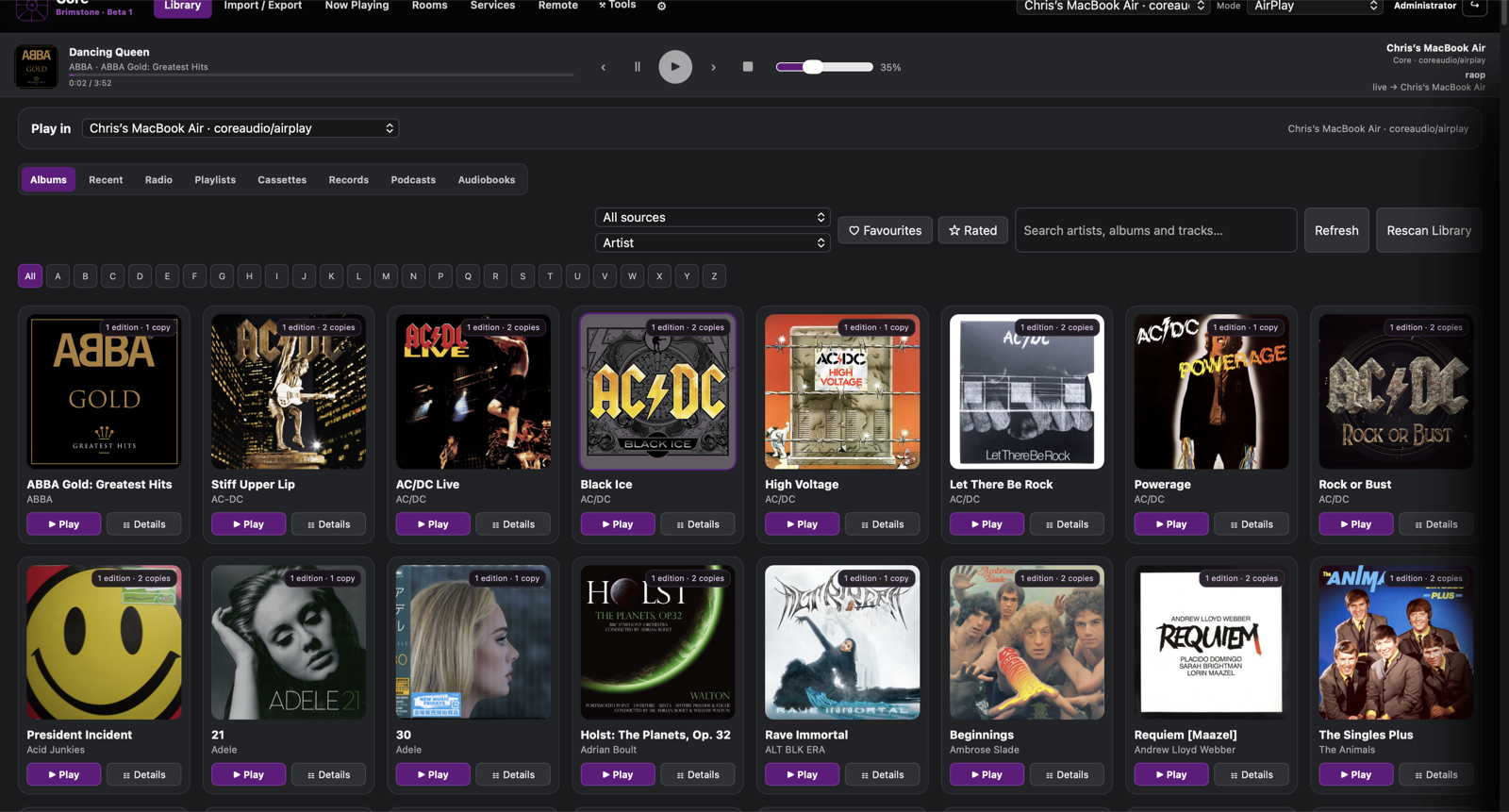Open the Artist sort dropdown
Screen dimensions: 1509x812
click(713, 242)
